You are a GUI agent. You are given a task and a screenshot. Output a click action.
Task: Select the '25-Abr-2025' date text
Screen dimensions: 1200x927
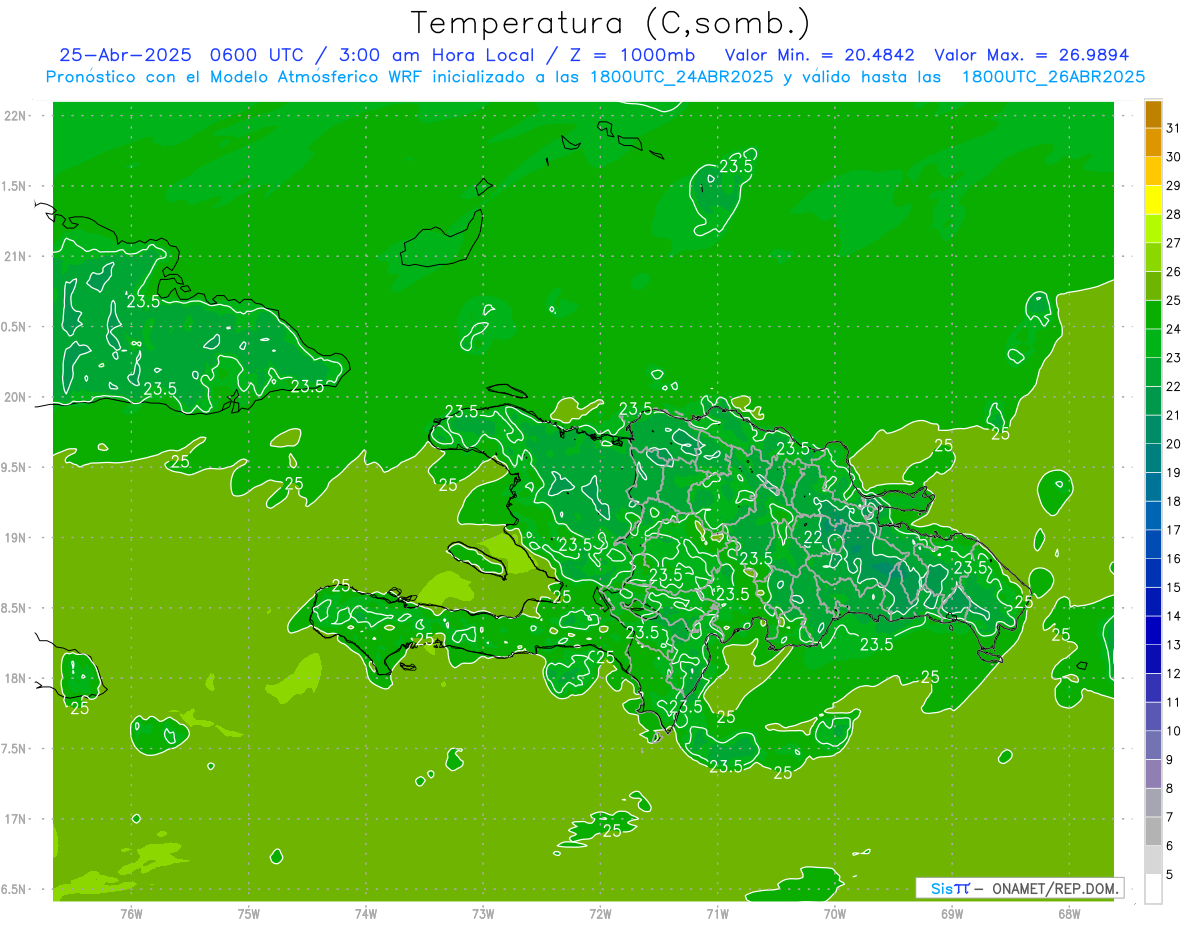pyautogui.click(x=127, y=55)
